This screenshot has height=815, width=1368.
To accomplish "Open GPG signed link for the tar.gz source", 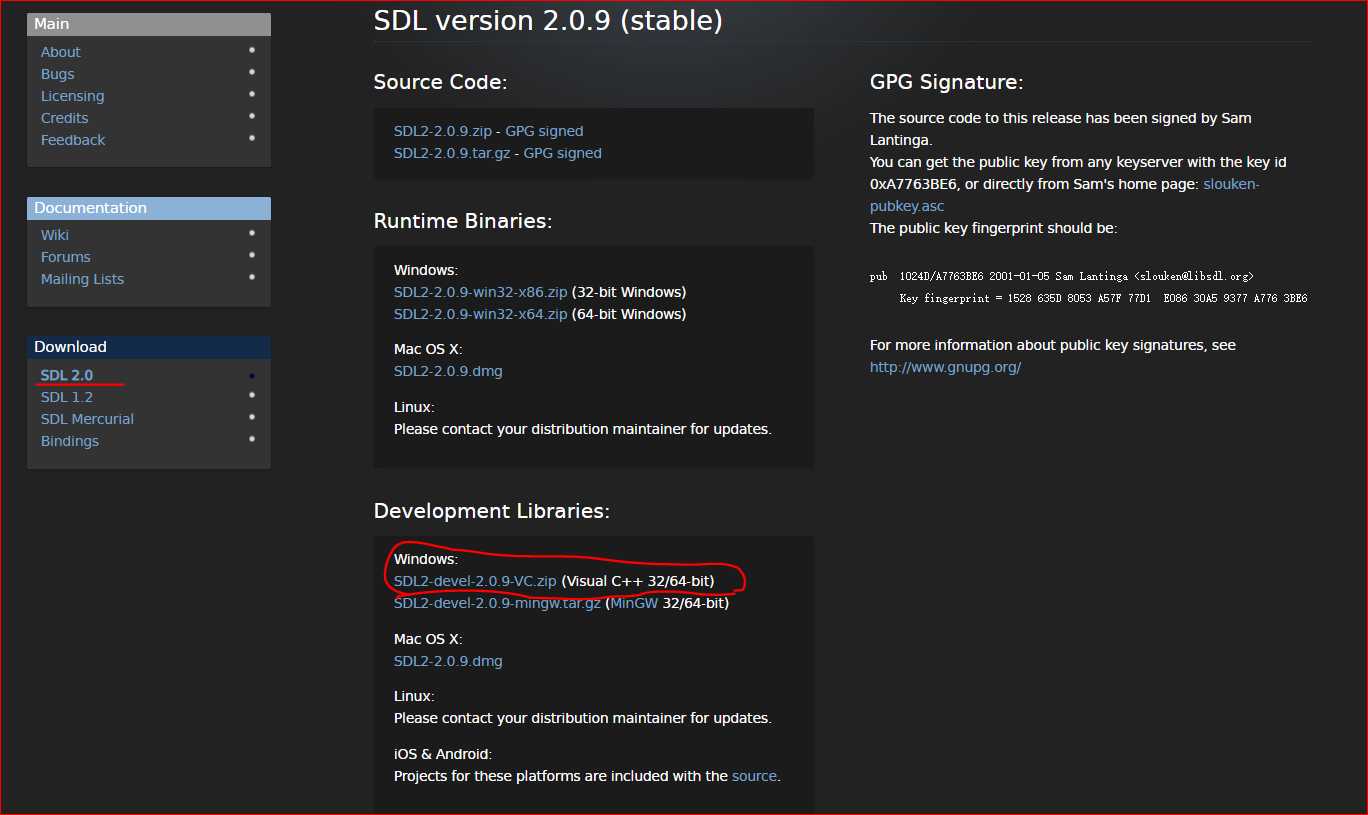I will (563, 153).
